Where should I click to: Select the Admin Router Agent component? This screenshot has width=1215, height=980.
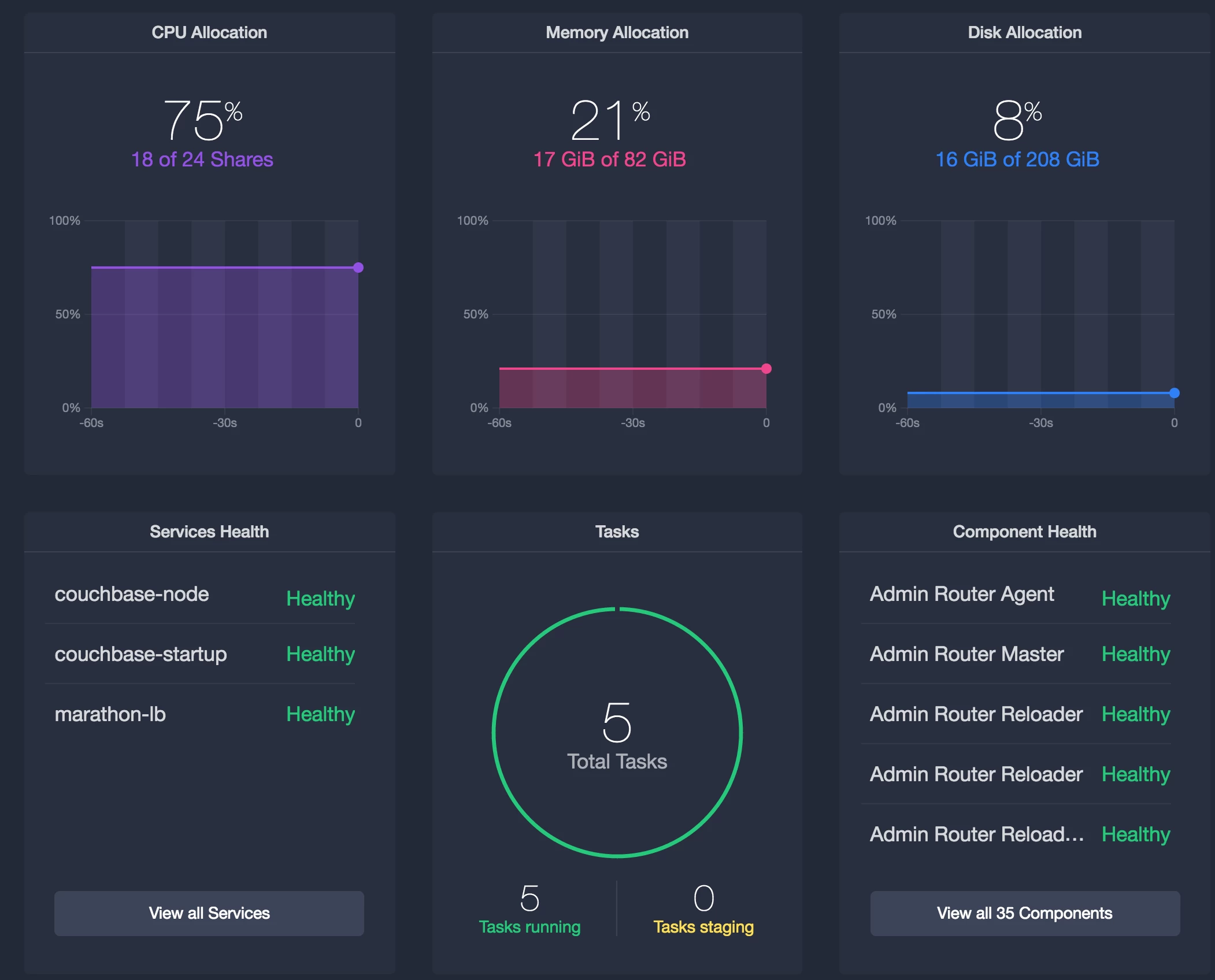pos(1016,595)
